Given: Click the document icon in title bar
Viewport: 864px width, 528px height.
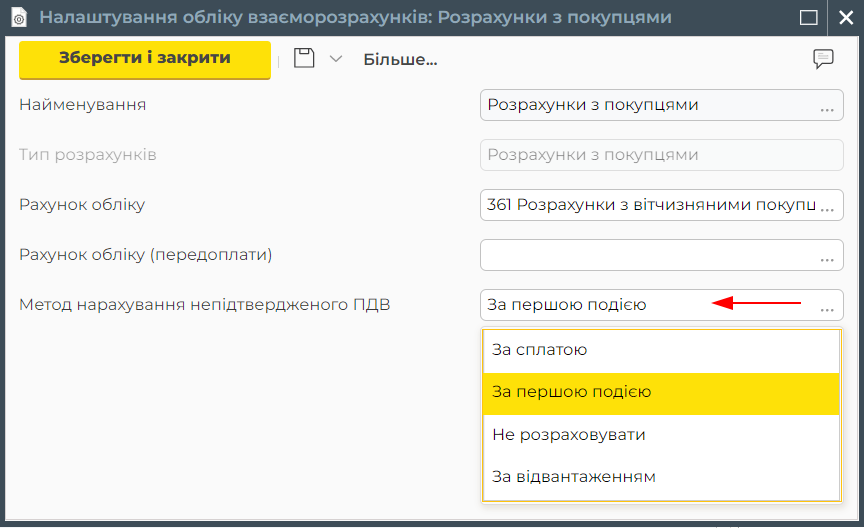Looking at the screenshot, I should point(18,17).
